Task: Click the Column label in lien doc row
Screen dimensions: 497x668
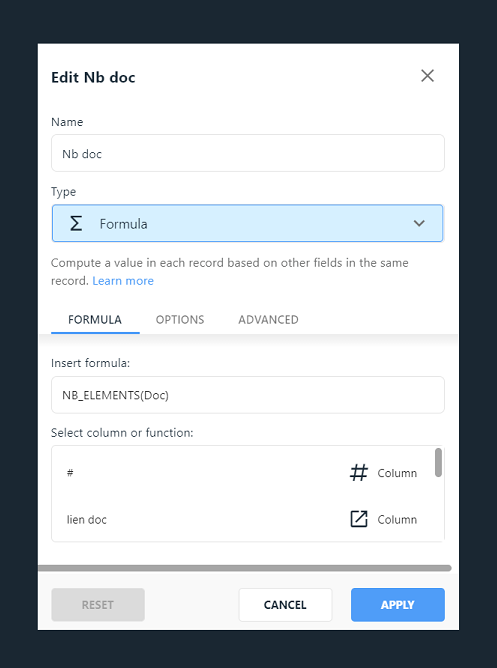Action: tap(397, 520)
